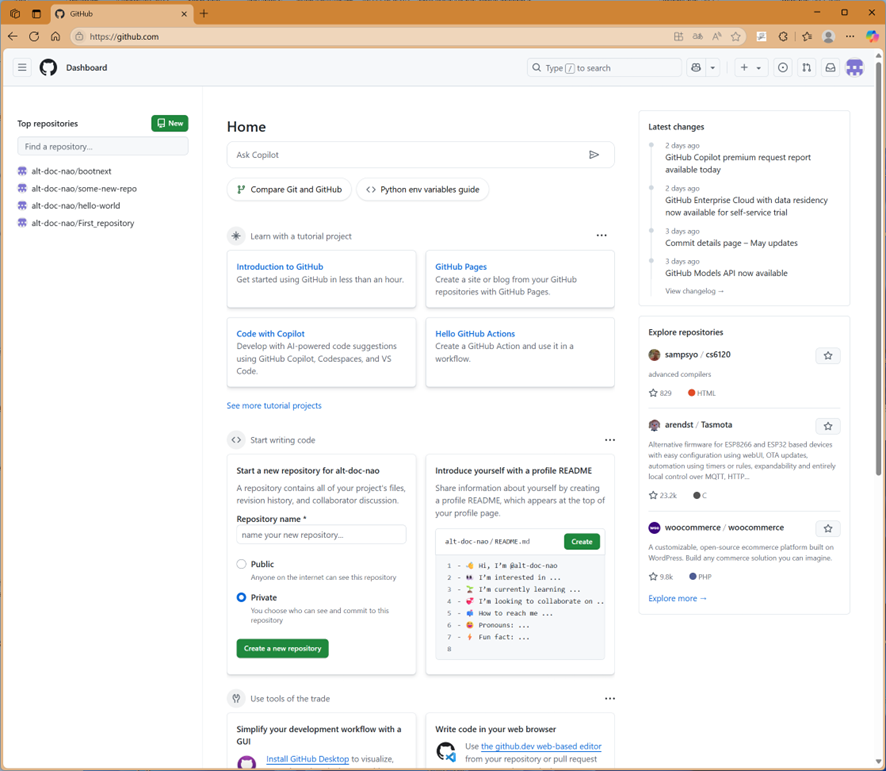The width and height of the screenshot is (886, 771).
Task: Open GitHub Copilot premium request report change
Action: coord(737,163)
